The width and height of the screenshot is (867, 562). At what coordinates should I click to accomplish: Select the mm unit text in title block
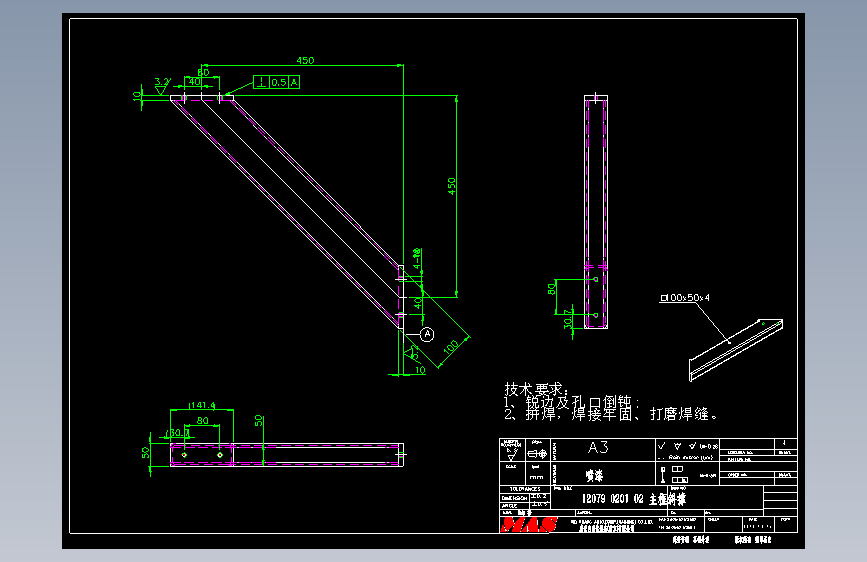pos(536,477)
